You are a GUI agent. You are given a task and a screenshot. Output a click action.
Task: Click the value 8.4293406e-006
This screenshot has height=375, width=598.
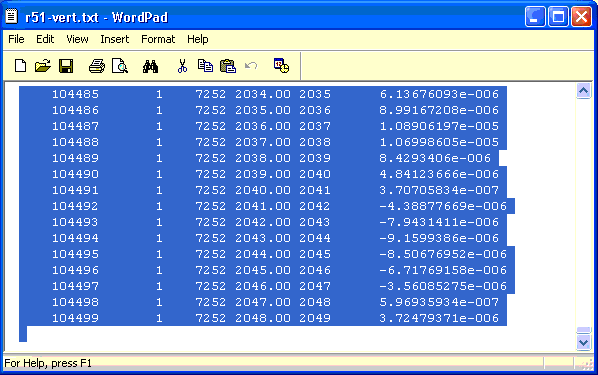pyautogui.click(x=435, y=158)
